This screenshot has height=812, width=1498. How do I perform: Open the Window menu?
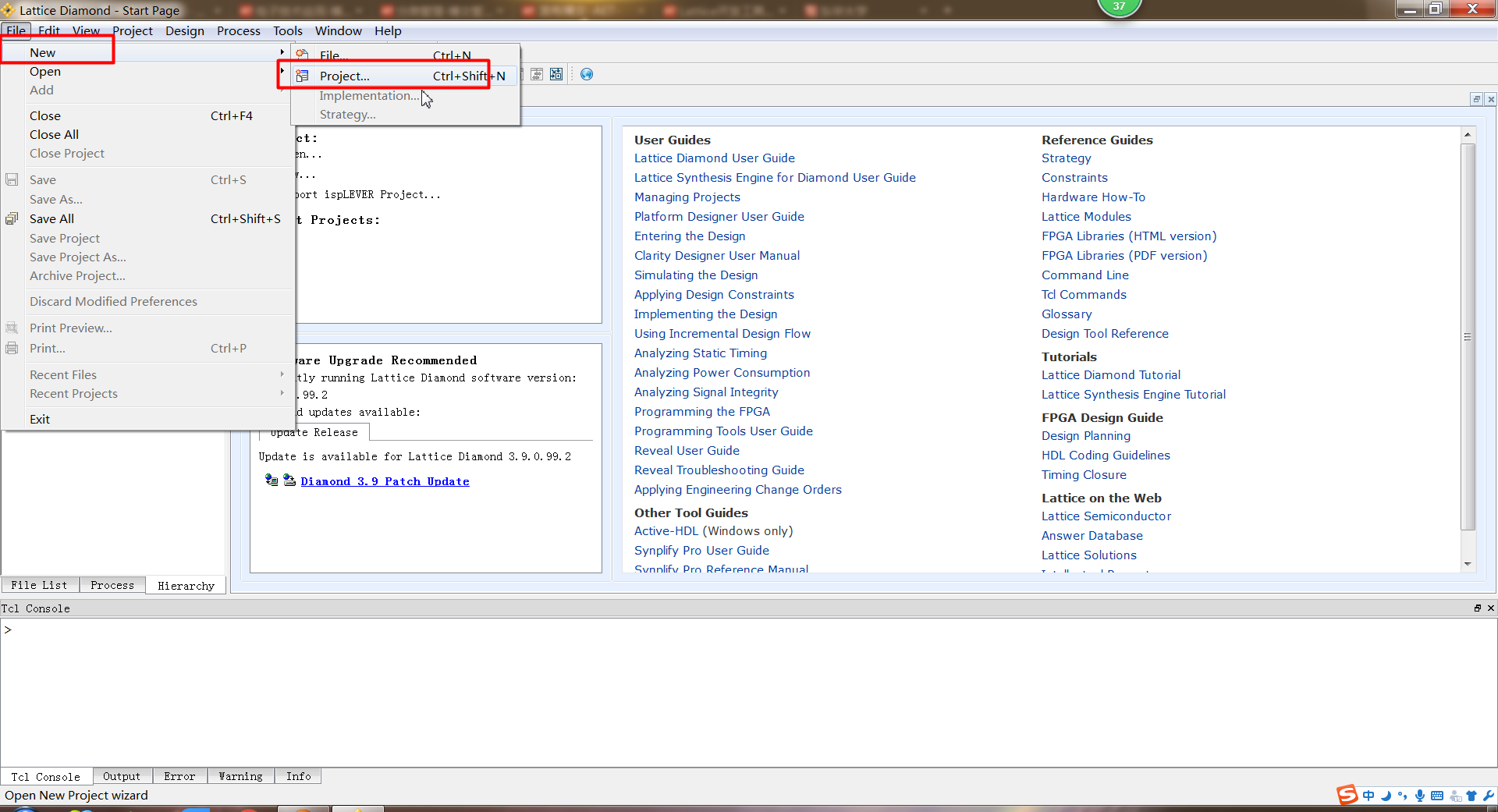coord(339,30)
